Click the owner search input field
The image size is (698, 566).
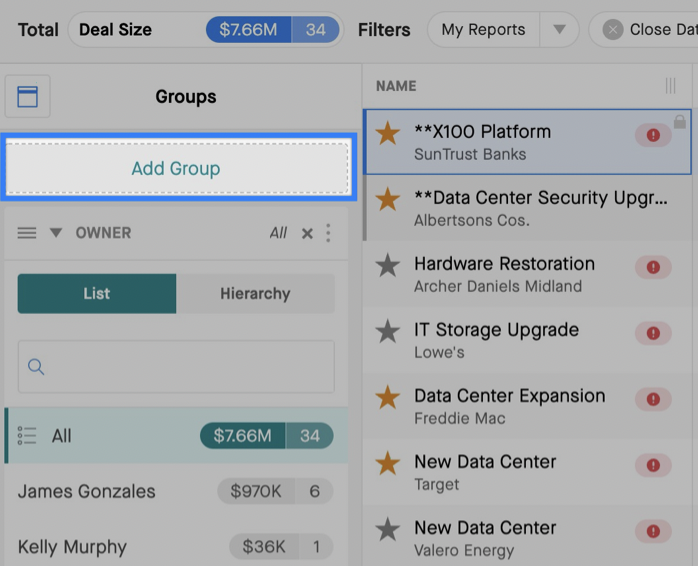point(176,366)
